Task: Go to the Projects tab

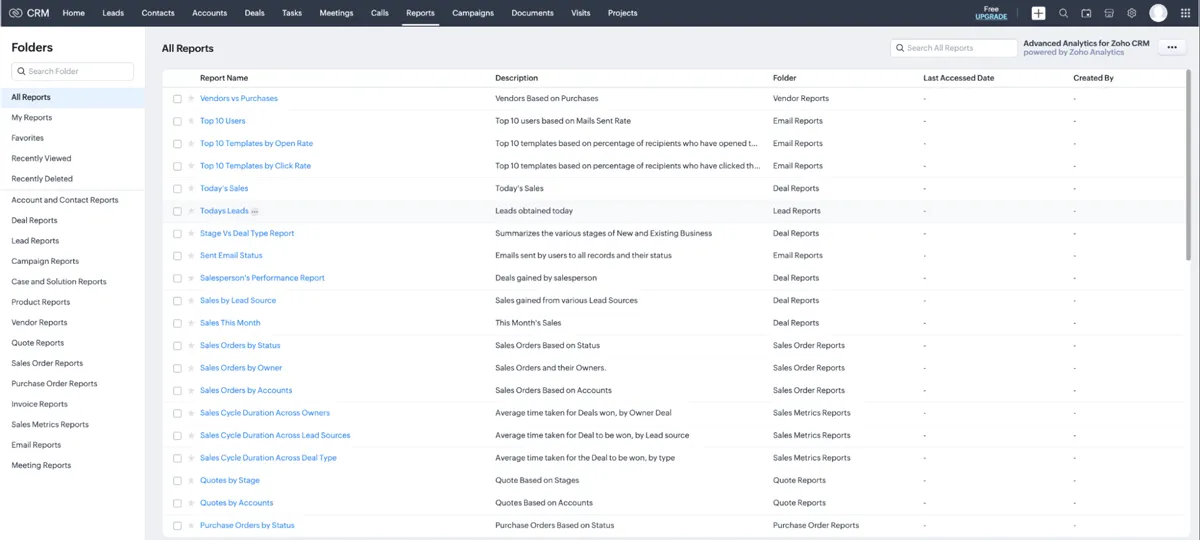Action: [622, 13]
